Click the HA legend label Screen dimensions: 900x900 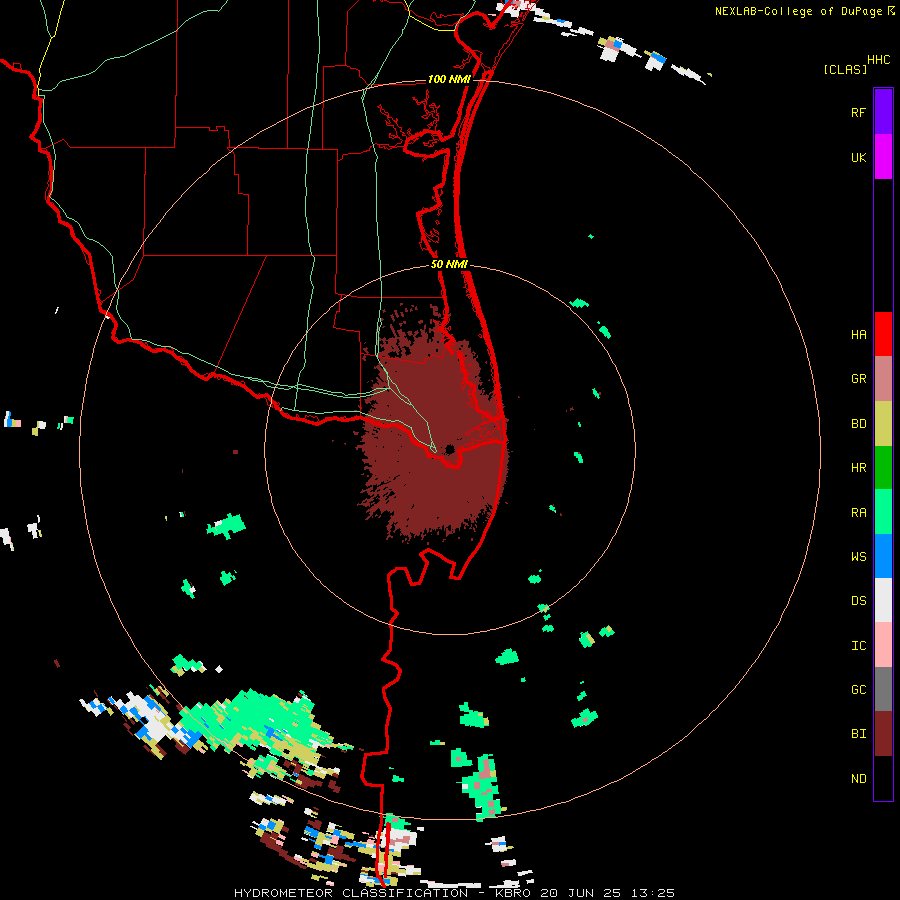pos(858,335)
